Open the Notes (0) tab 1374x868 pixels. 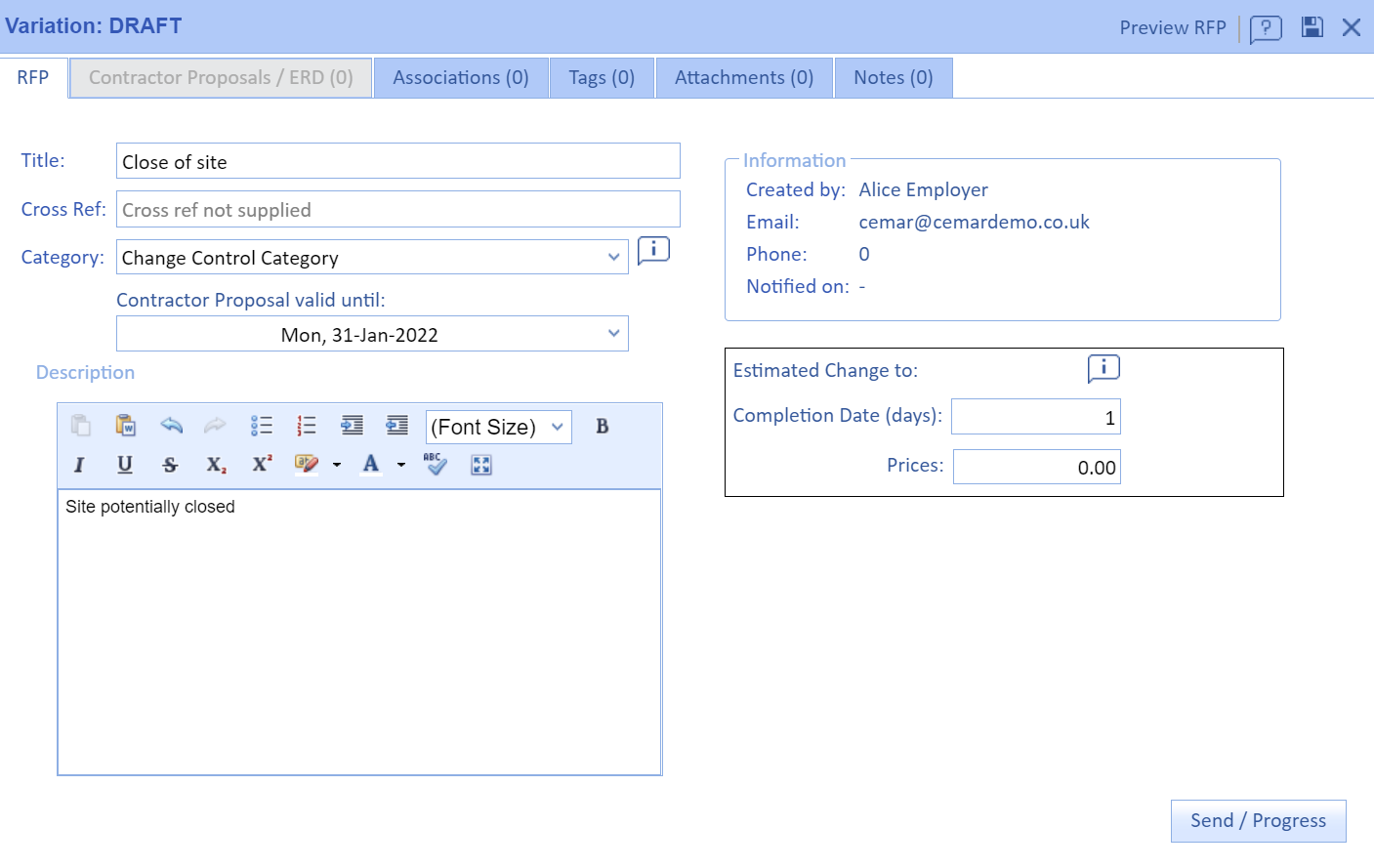pyautogui.click(x=893, y=78)
